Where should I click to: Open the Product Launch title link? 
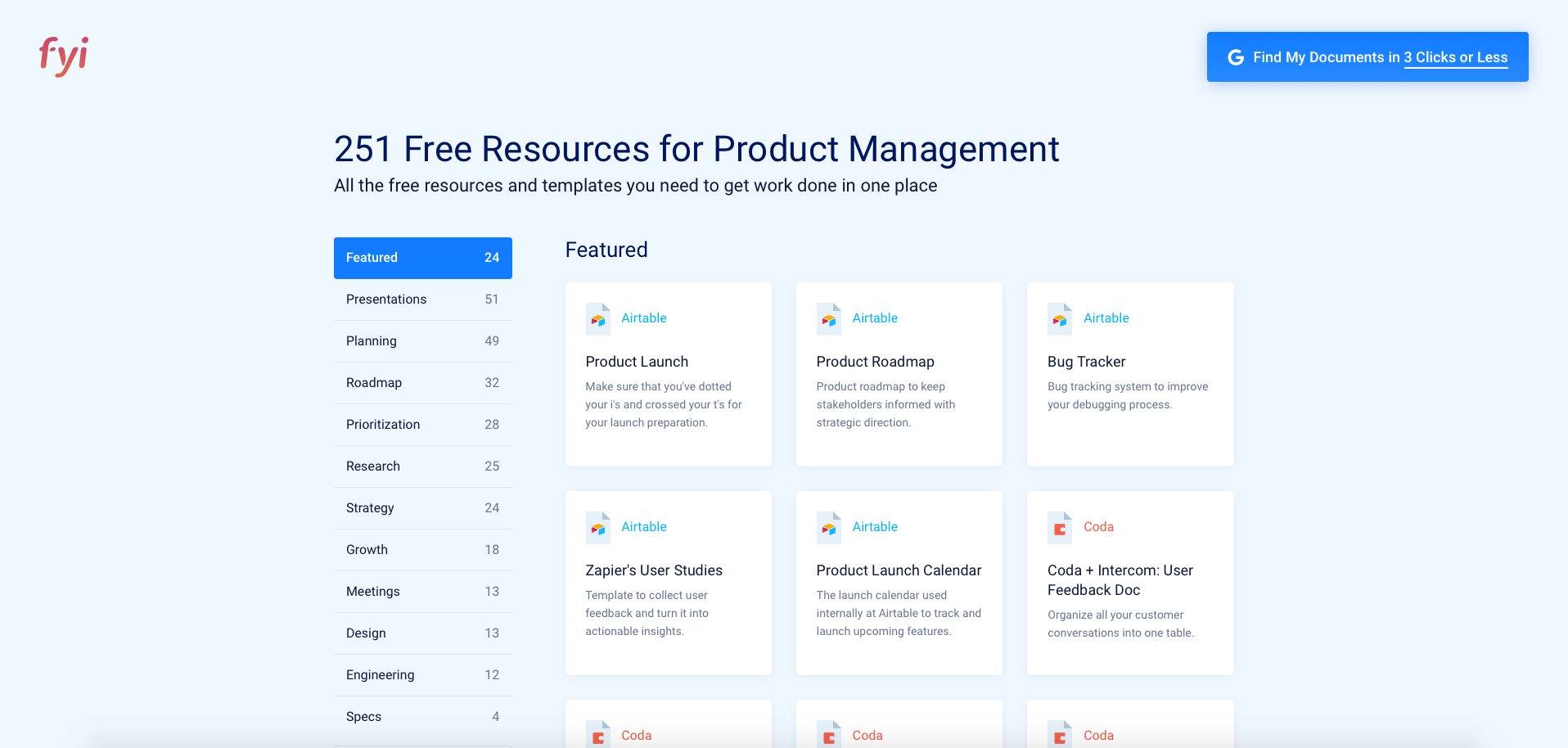coord(637,362)
